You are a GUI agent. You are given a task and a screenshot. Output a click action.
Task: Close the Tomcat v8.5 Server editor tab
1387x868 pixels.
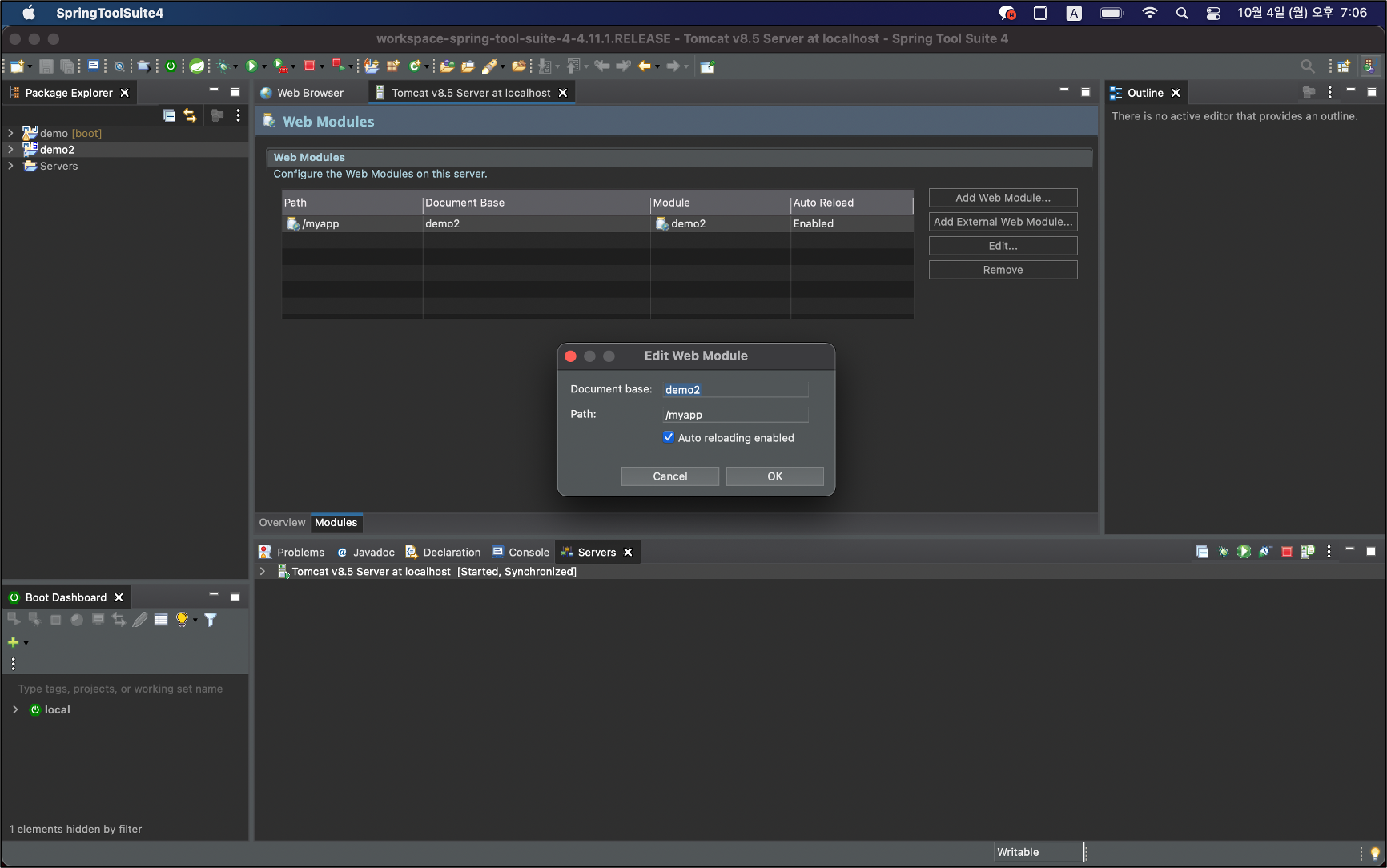click(563, 93)
